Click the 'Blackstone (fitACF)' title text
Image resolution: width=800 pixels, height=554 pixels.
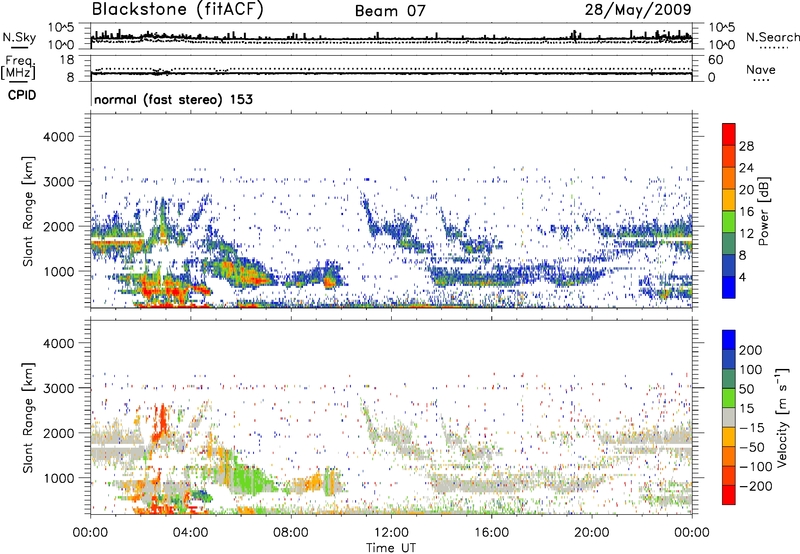tap(178, 9)
